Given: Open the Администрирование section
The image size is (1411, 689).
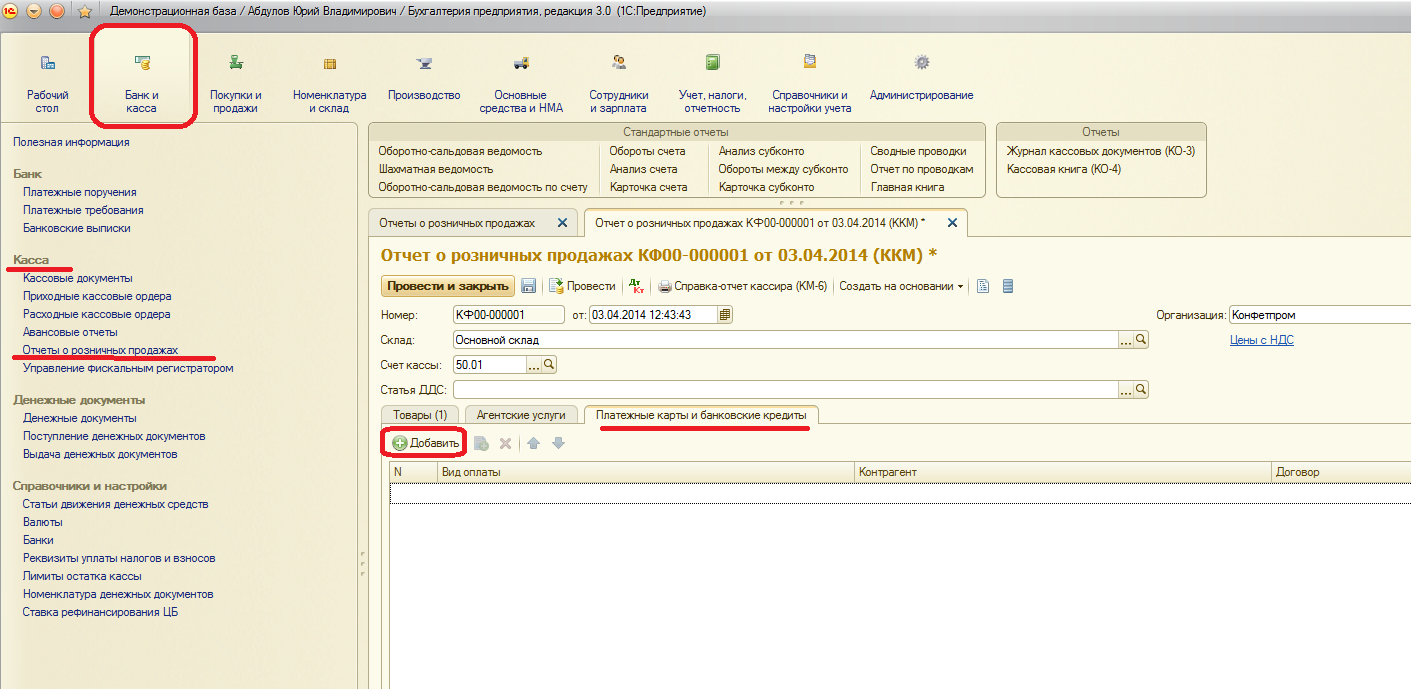Looking at the screenshot, I should pyautogui.click(x=921, y=77).
